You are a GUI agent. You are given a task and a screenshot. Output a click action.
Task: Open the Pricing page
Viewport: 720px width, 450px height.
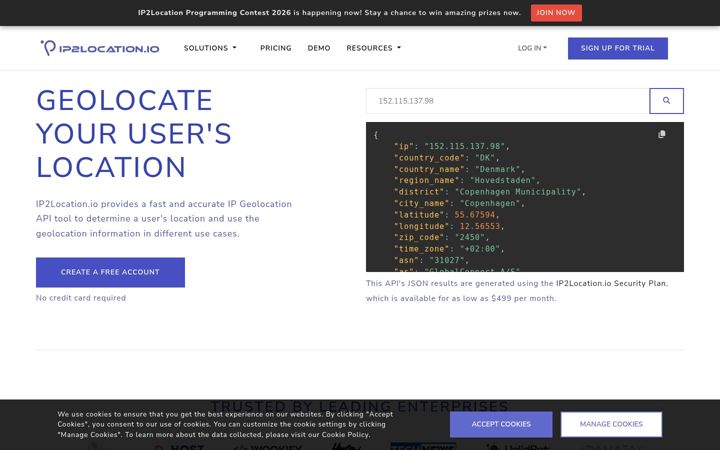pos(276,48)
